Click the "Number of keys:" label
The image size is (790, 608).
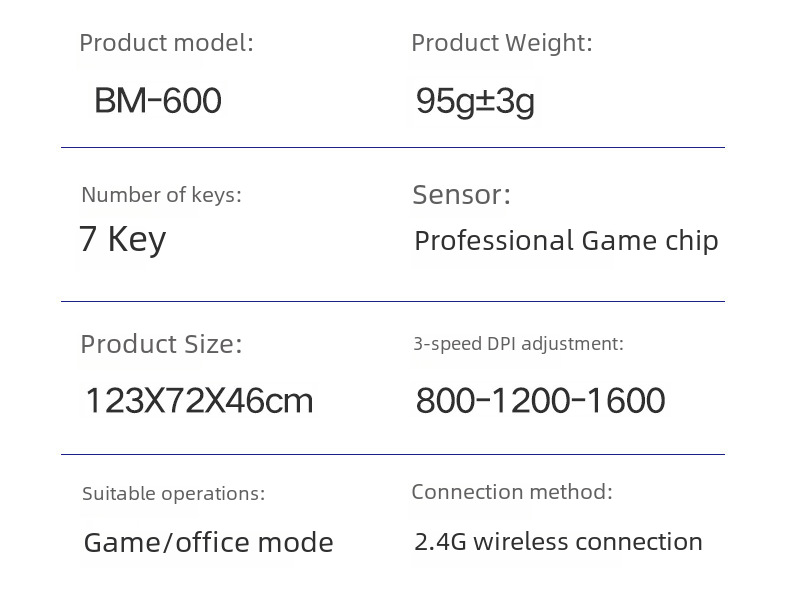click(161, 195)
